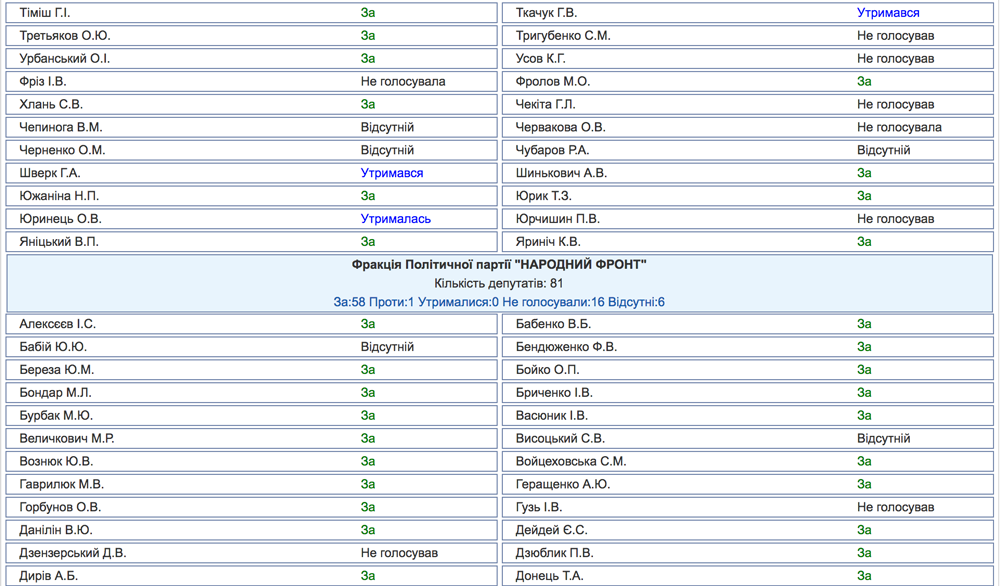Open the НАРОДНИЙ ФРОНТ faction heading

click(x=499, y=265)
